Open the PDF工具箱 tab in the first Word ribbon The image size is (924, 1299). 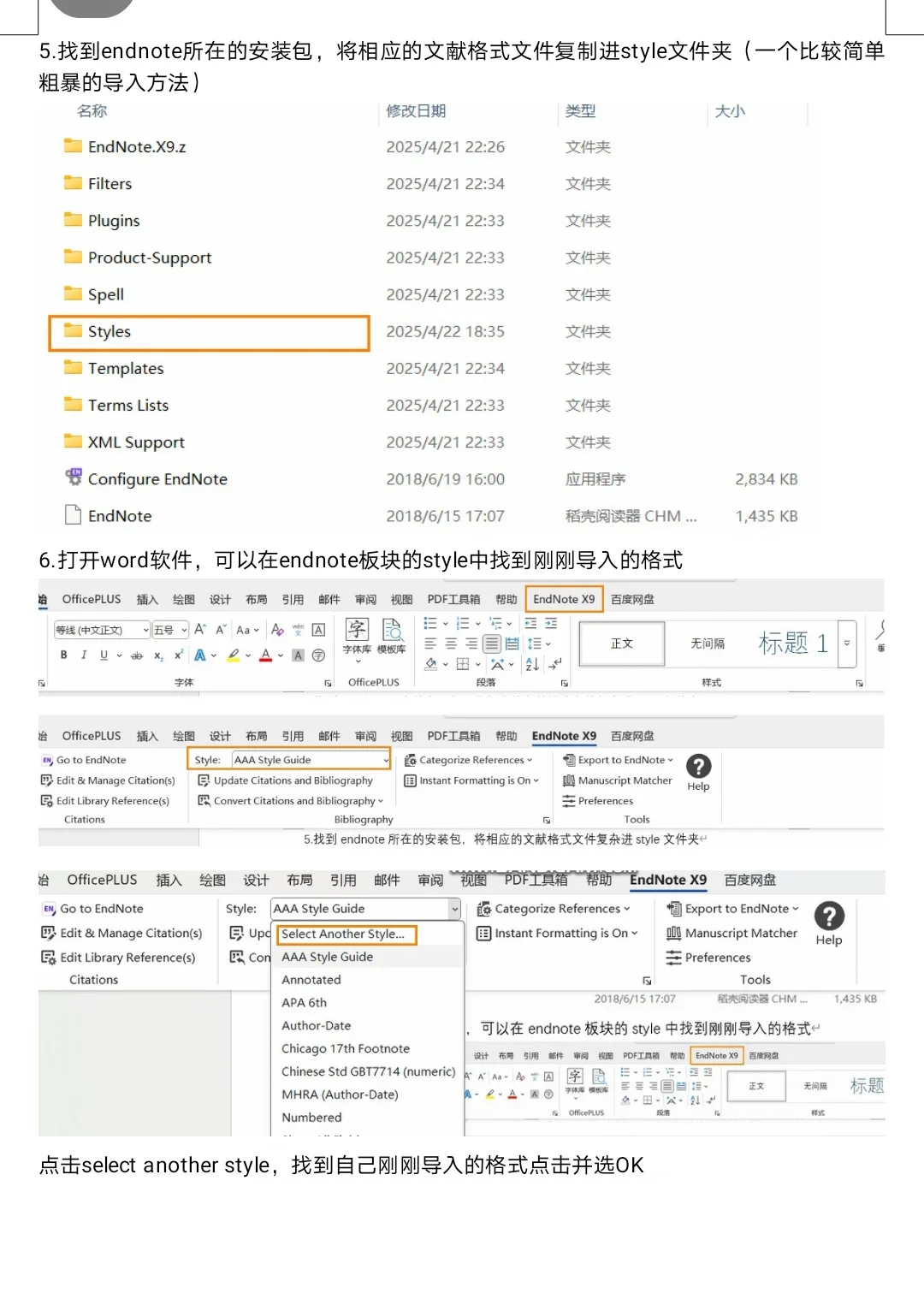[x=453, y=599]
